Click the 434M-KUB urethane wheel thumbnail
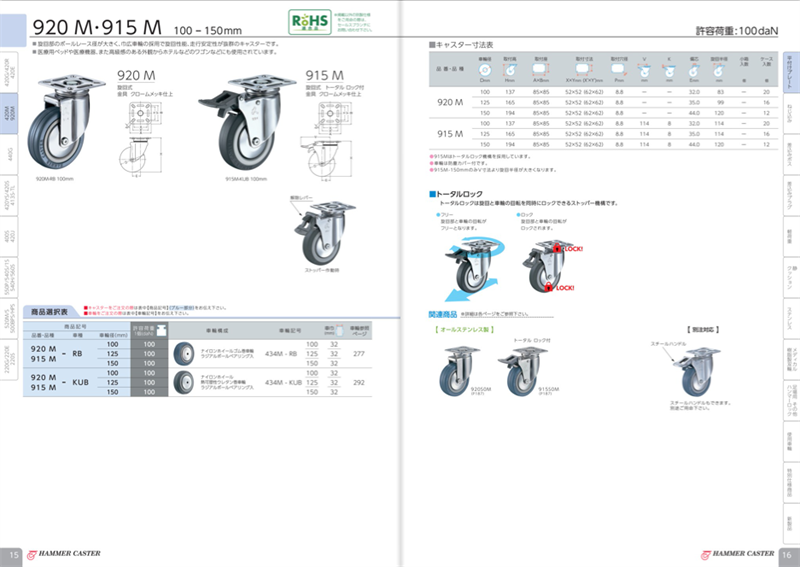Image resolution: width=800 pixels, height=567 pixels. pyautogui.click(x=184, y=382)
